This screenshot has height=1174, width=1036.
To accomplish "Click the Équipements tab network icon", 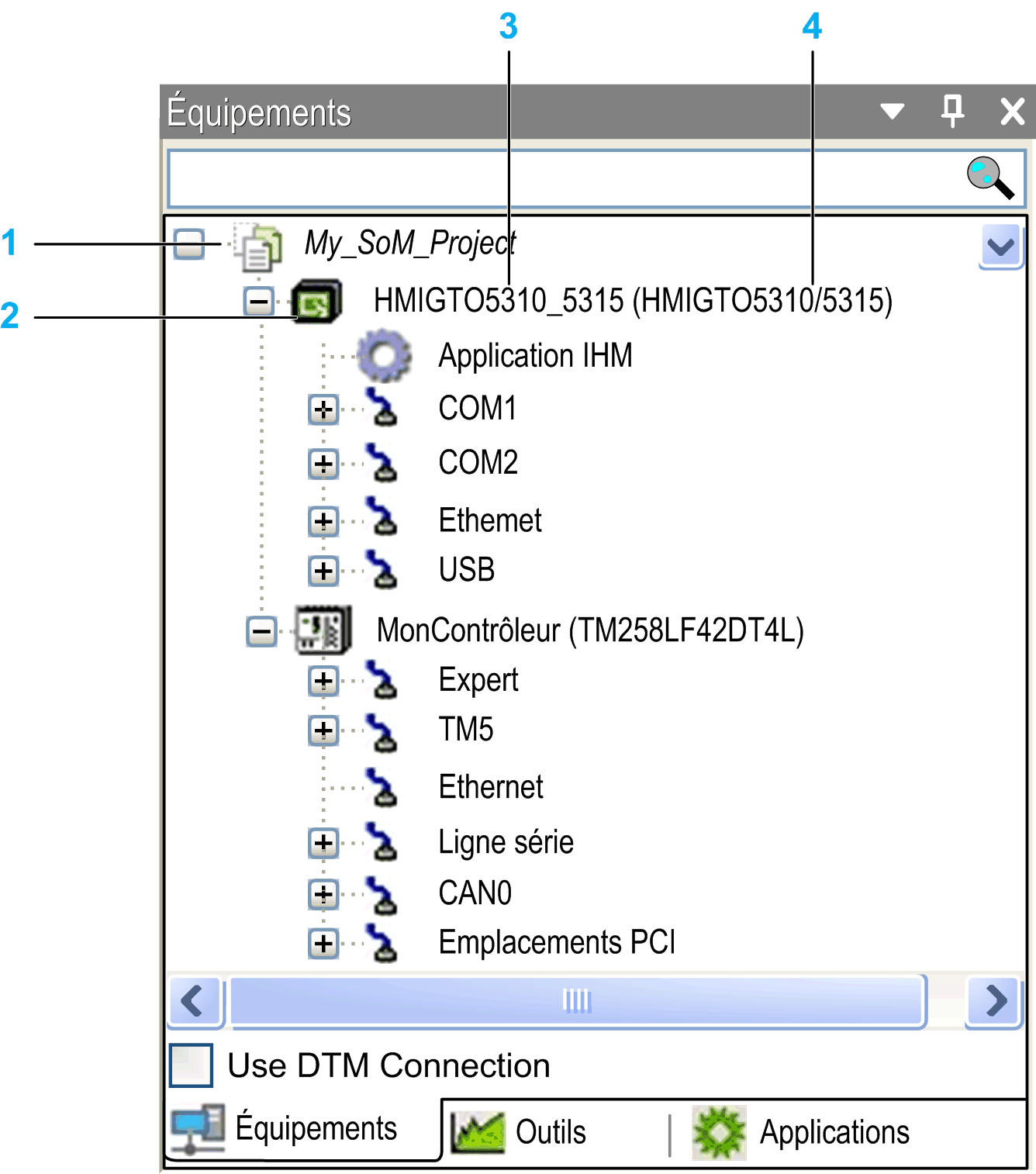I will point(198,1129).
